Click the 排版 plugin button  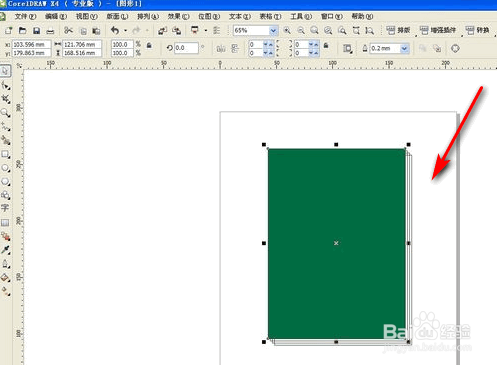pos(398,31)
